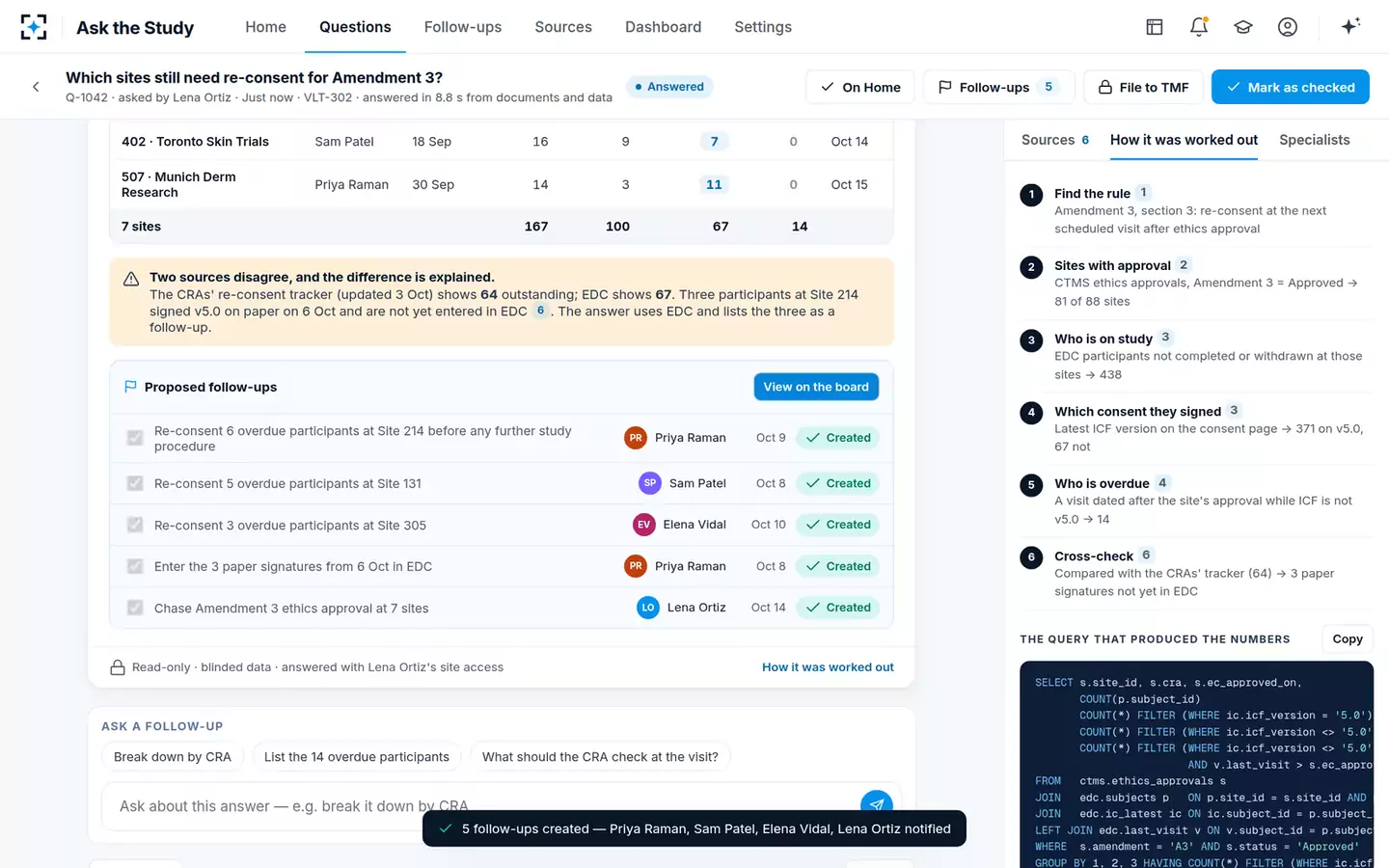Click File to TMF button
Image resolution: width=1389 pixels, height=868 pixels.
(x=1143, y=87)
